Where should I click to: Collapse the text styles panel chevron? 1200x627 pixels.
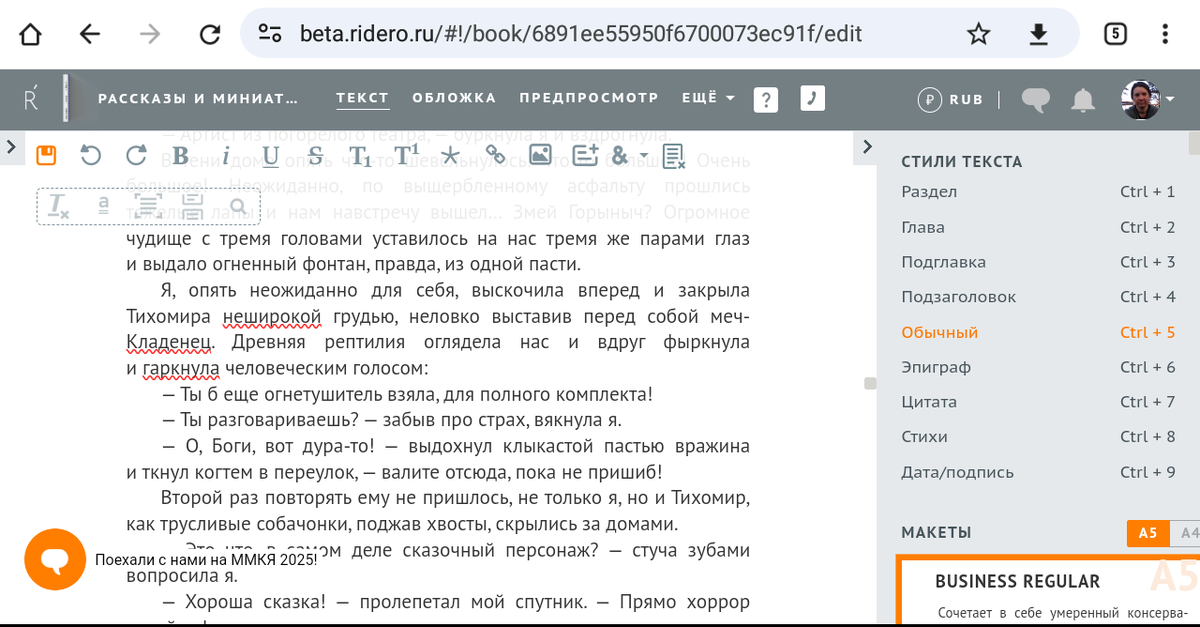[868, 147]
